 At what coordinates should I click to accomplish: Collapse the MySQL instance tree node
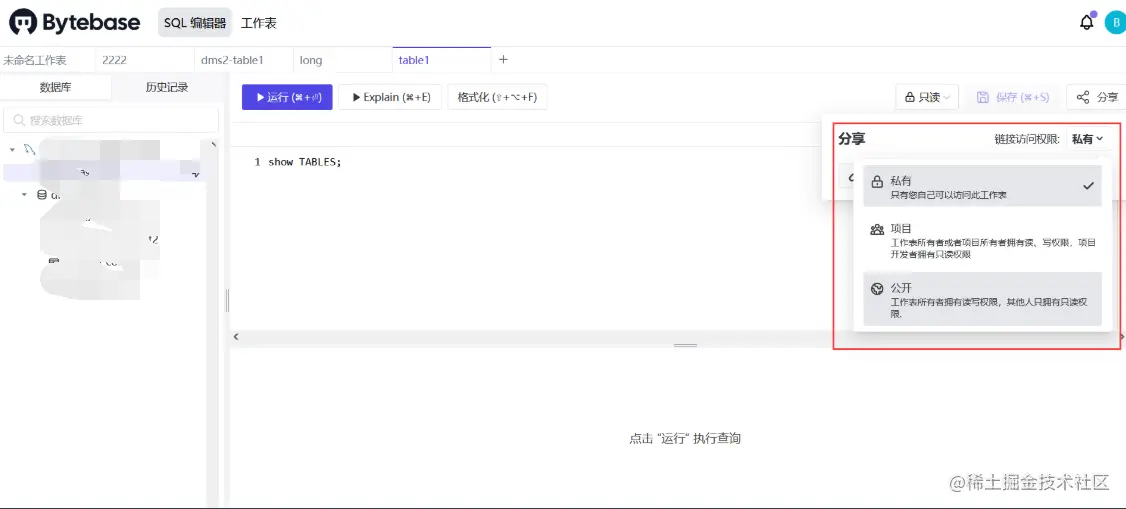pos(12,150)
